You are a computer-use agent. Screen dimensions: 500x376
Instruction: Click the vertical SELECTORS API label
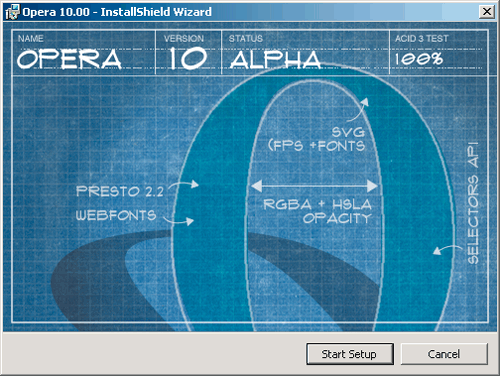pyautogui.click(x=473, y=203)
